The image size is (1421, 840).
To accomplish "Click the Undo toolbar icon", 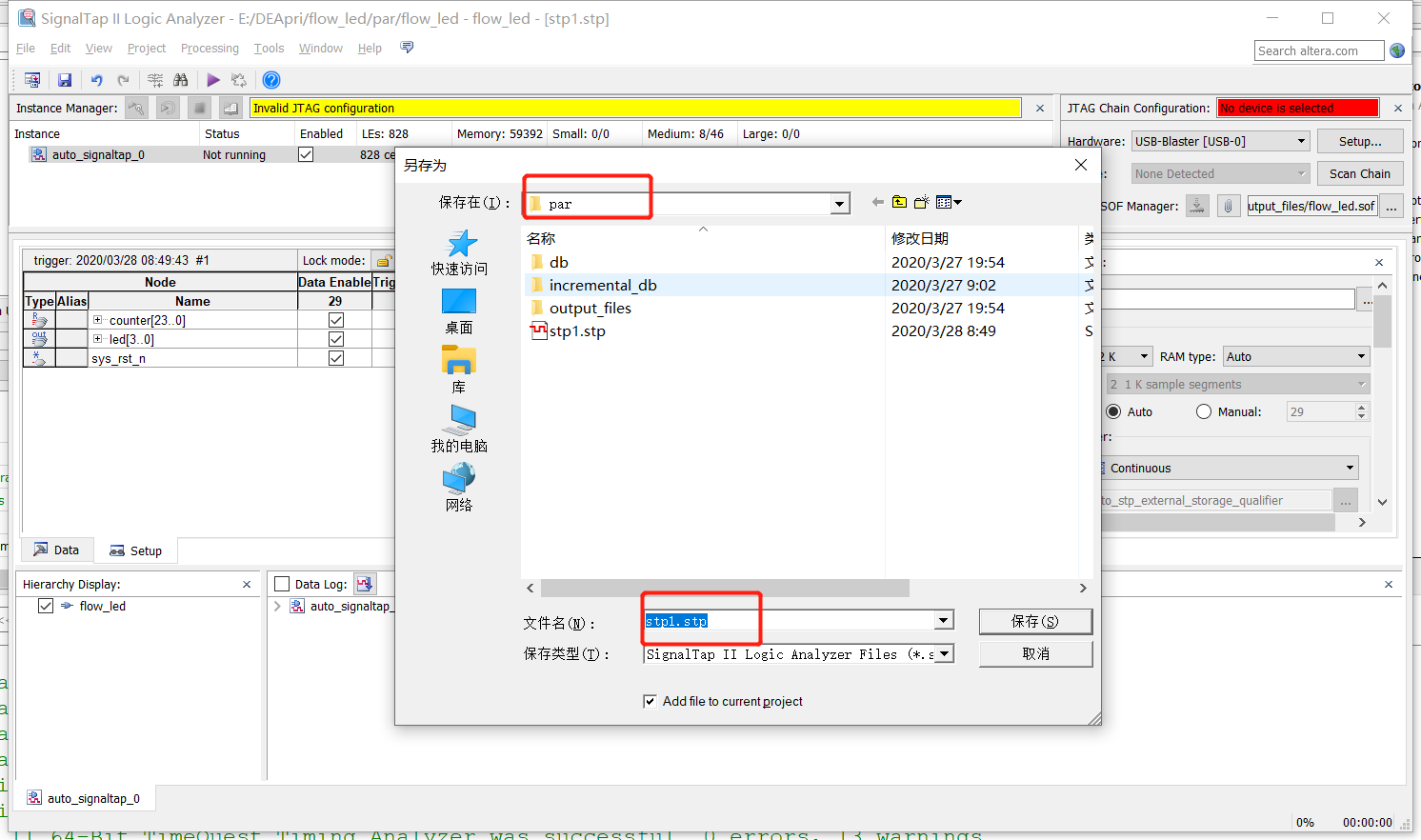I will 95,80.
